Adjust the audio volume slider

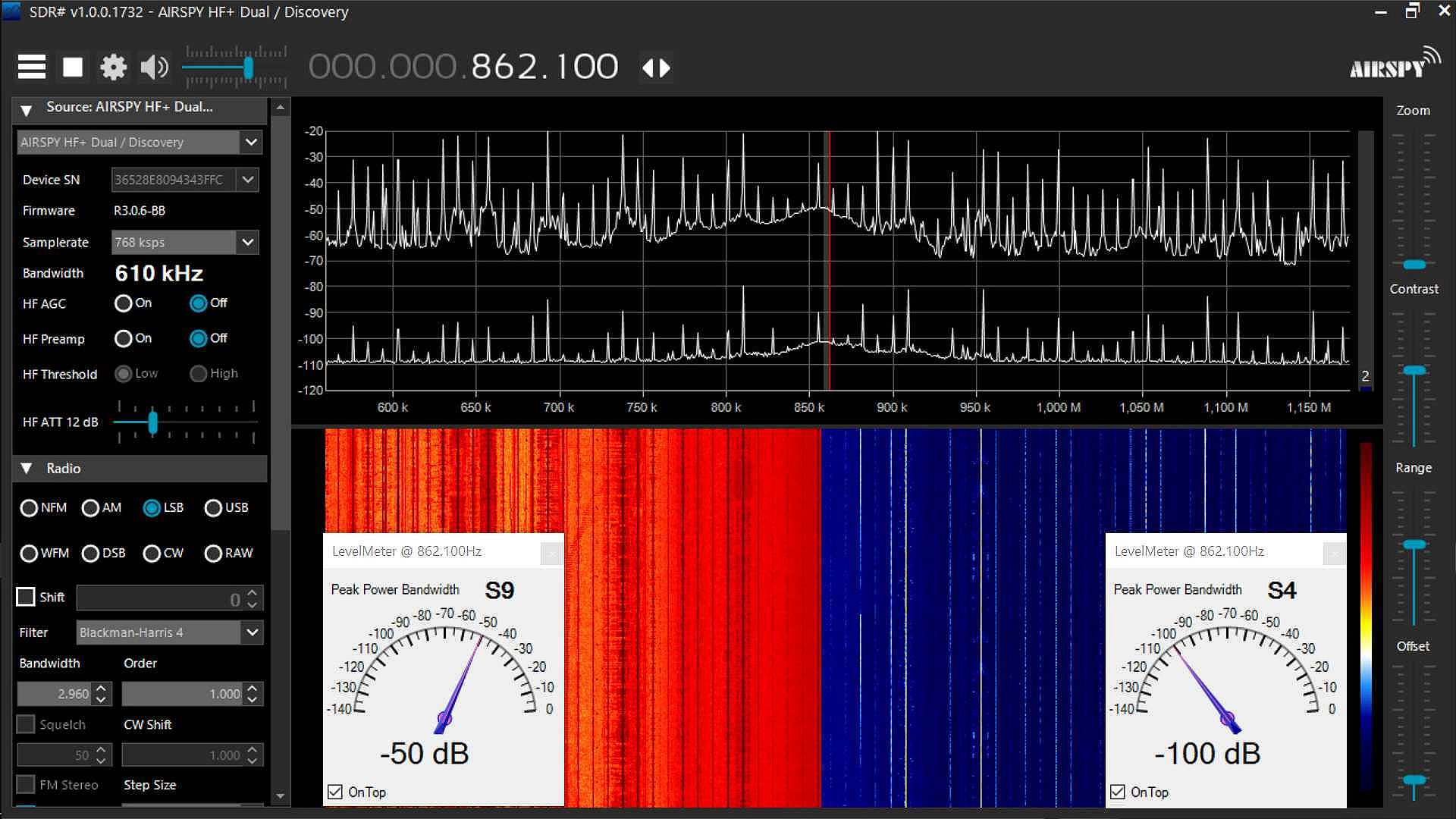248,67
